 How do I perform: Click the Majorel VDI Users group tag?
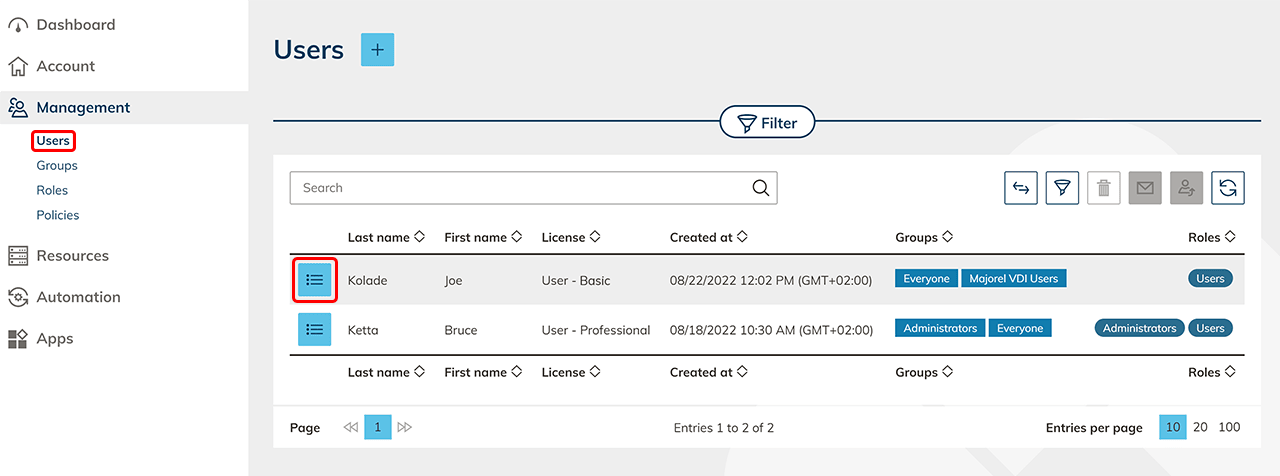[1013, 279]
